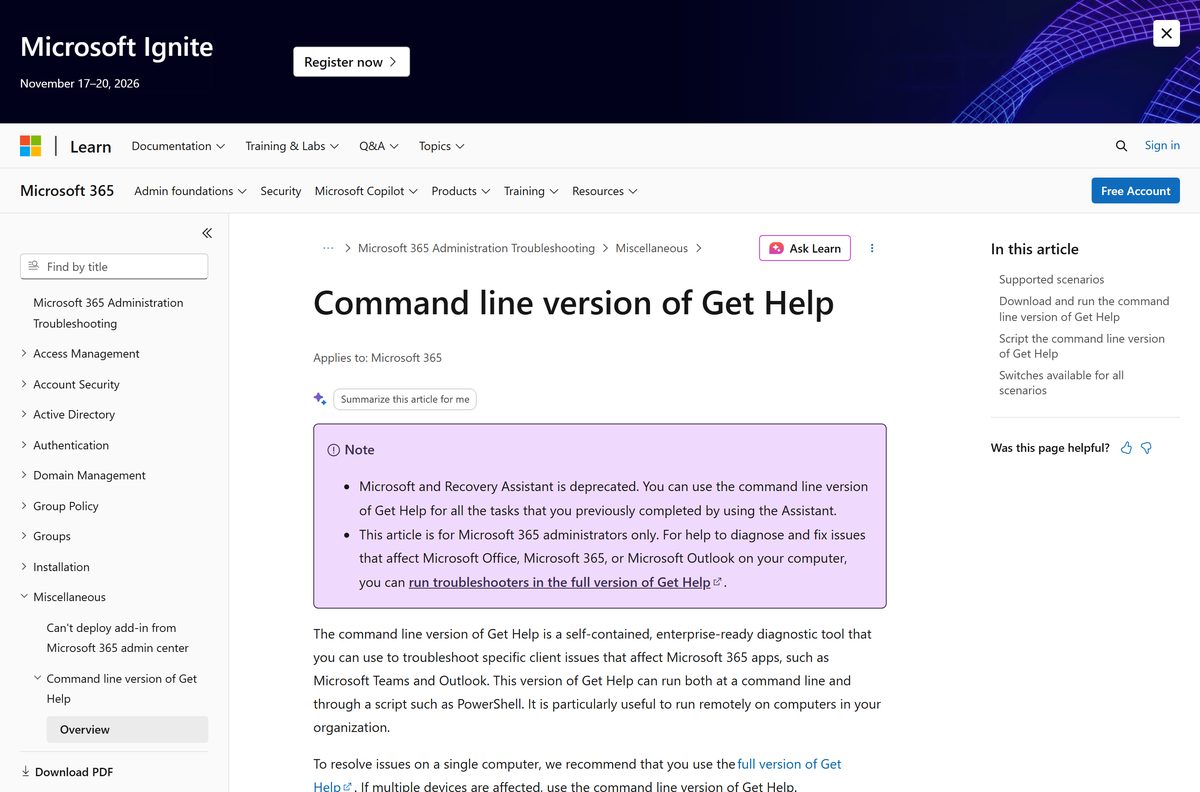
Task: Click the Security menu item
Action: click(281, 191)
